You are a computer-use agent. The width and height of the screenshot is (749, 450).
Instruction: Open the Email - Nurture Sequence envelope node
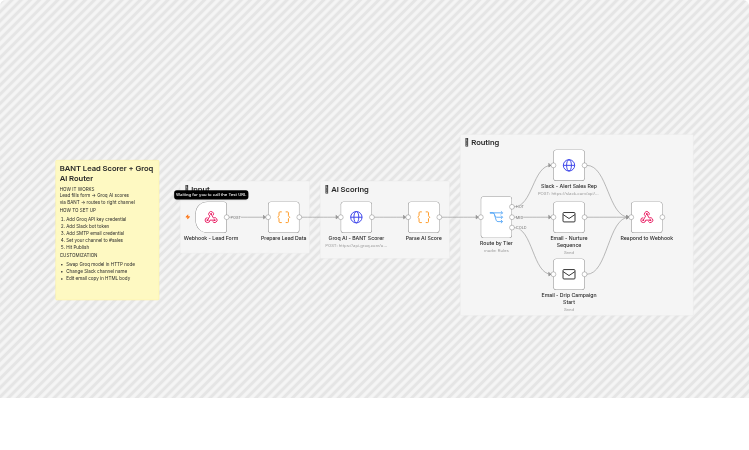(569, 217)
